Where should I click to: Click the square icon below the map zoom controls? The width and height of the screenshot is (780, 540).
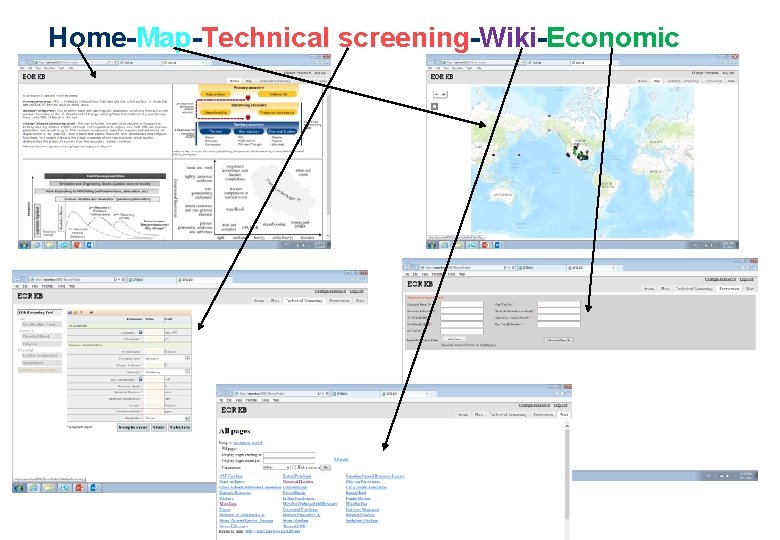point(434,106)
